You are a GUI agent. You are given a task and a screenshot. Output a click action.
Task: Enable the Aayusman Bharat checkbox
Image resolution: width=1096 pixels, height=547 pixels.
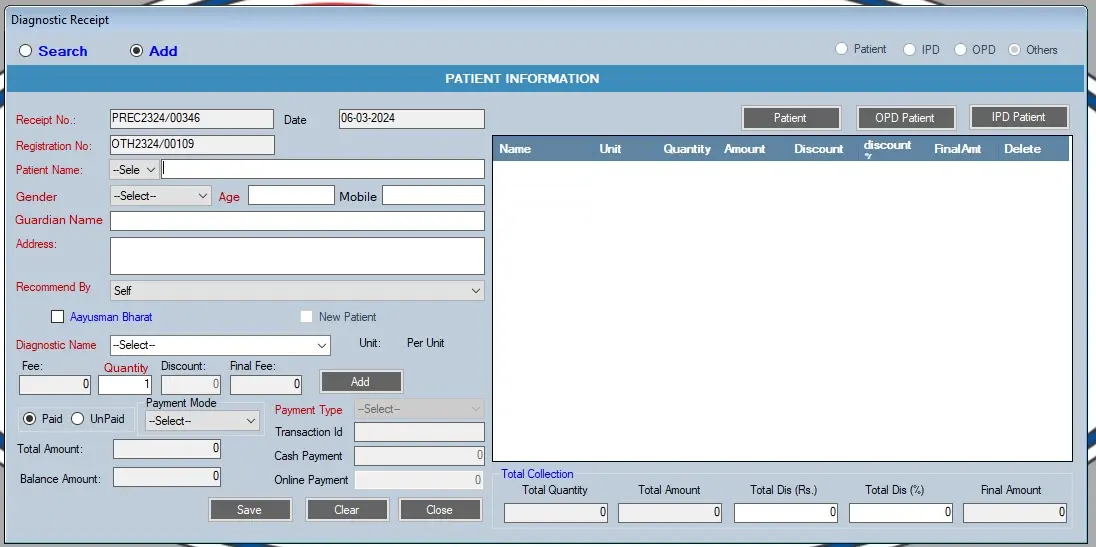[57, 317]
